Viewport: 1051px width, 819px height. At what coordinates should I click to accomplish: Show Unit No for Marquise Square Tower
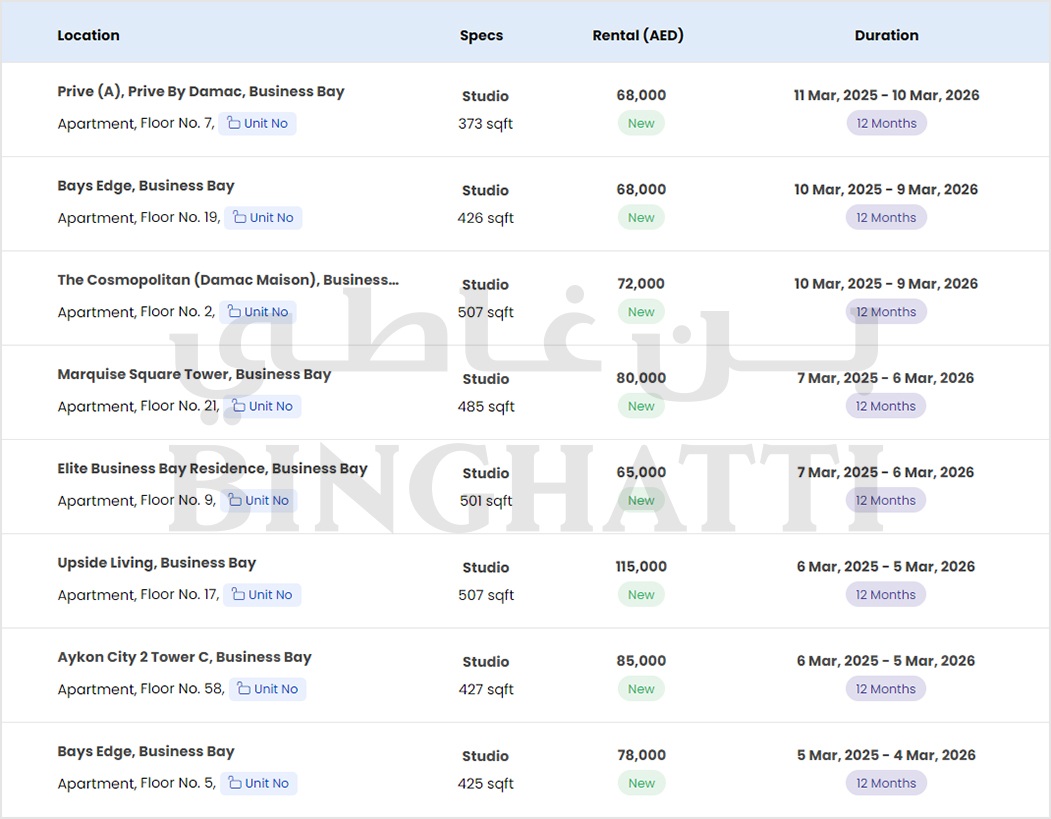pos(262,406)
